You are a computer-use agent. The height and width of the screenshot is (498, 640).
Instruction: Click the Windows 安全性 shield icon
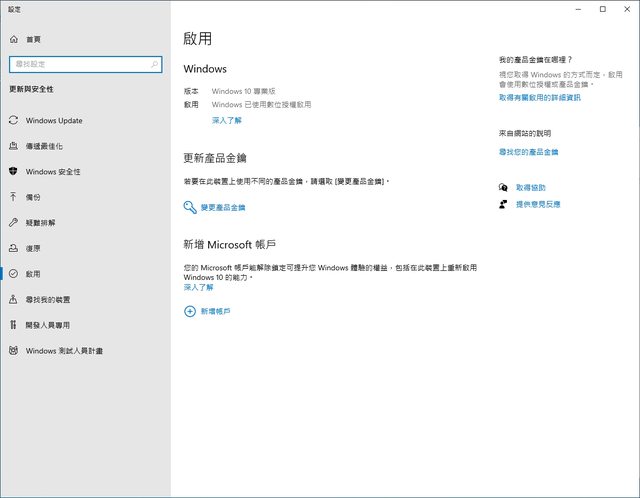click(x=13, y=172)
